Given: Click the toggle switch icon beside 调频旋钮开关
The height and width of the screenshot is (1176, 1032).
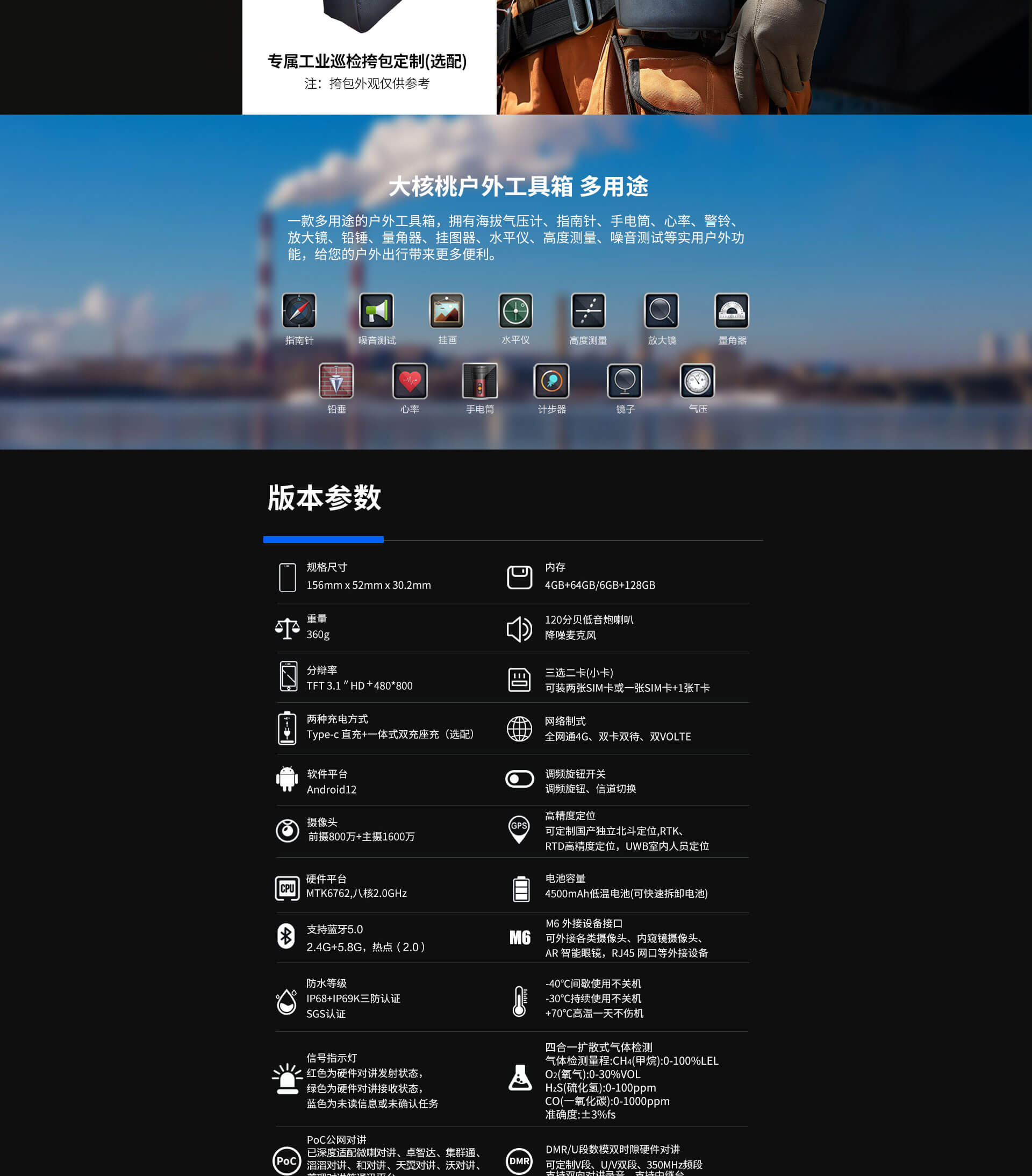Looking at the screenshot, I should 519,779.
